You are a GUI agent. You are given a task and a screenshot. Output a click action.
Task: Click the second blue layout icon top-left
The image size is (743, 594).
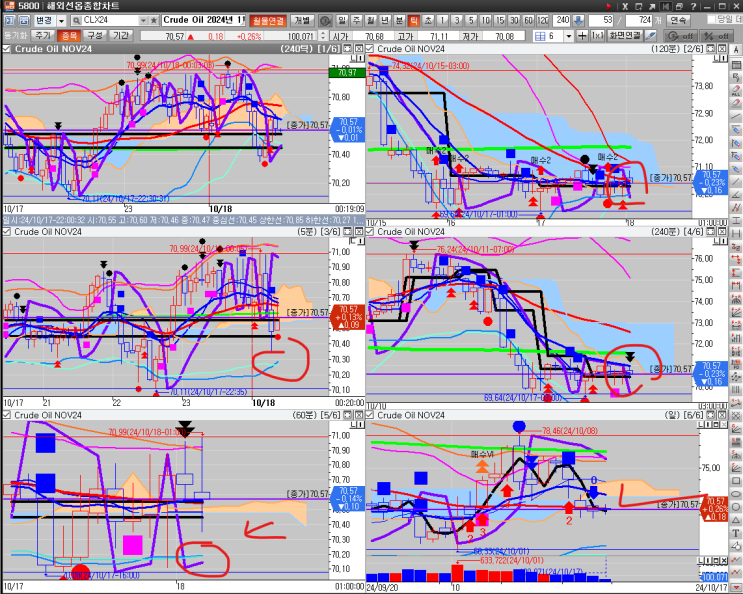coord(25,21)
